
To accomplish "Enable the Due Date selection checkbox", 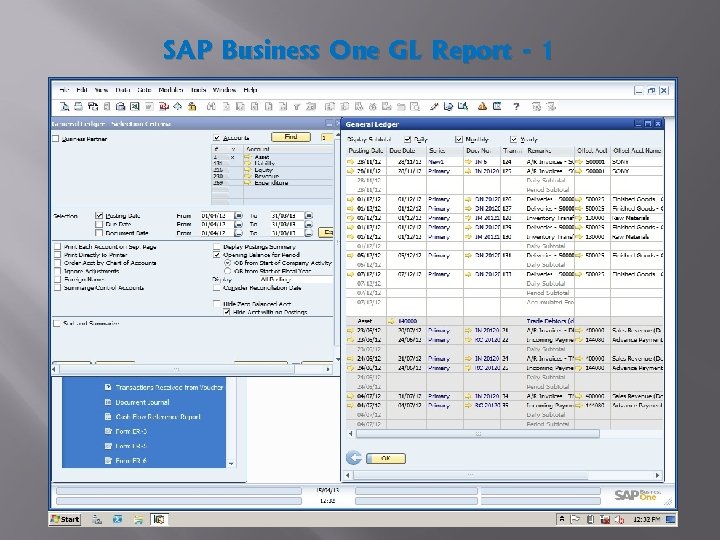I will (99, 224).
